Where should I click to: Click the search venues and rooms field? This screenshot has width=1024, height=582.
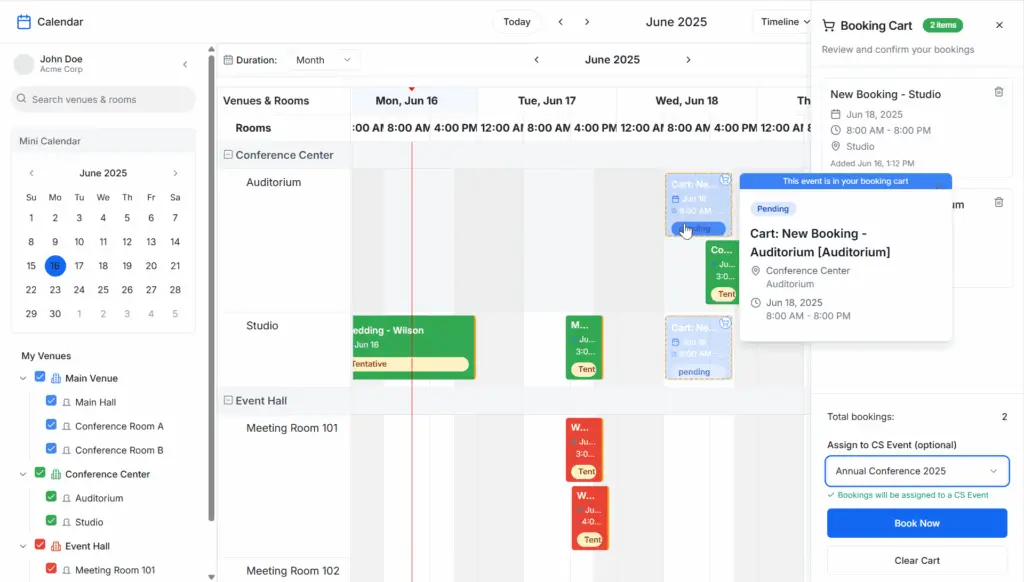[103, 99]
